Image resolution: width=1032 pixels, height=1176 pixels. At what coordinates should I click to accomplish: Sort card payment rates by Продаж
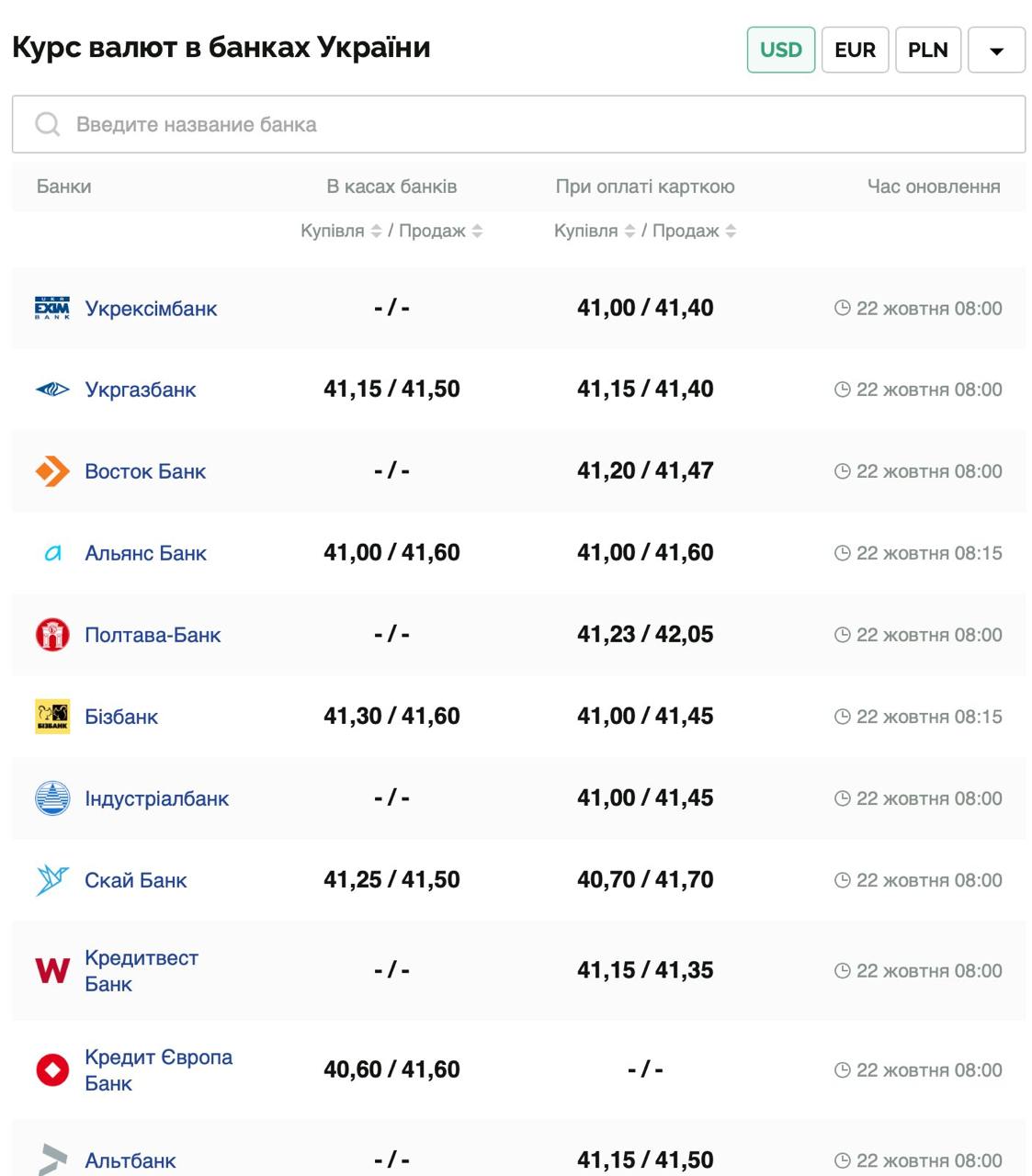pos(731,232)
